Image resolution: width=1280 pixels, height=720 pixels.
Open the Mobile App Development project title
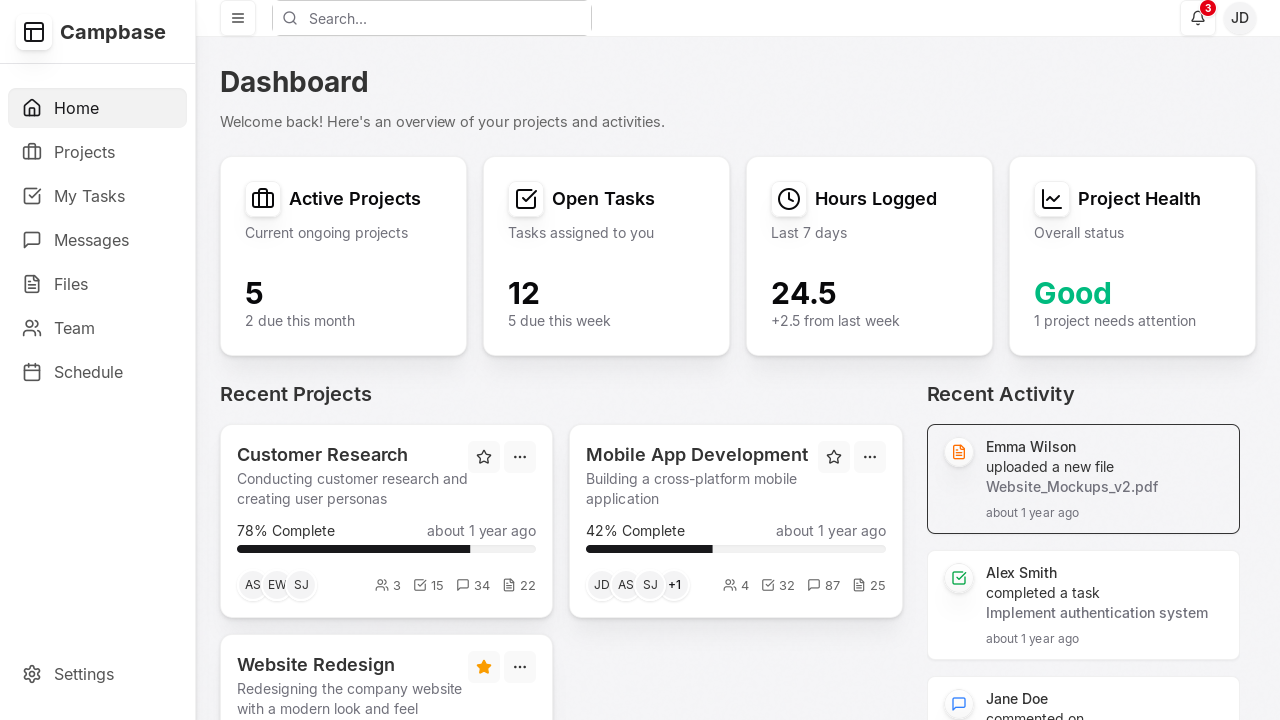point(696,455)
